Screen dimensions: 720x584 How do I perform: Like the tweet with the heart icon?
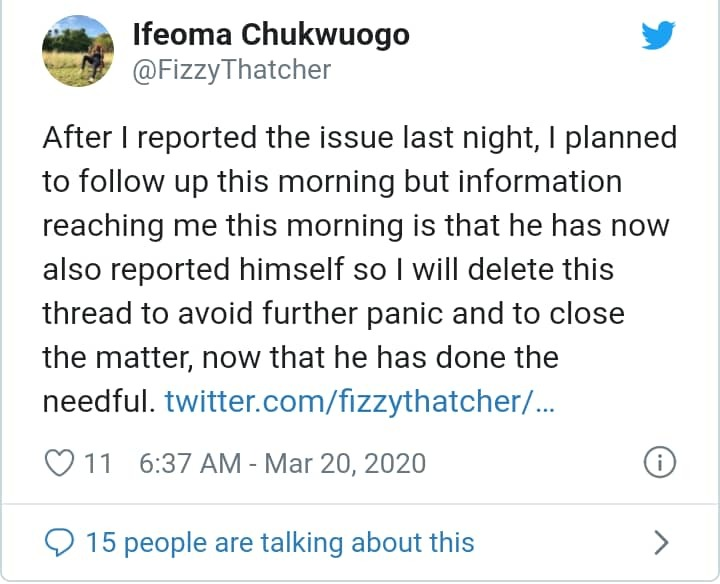point(61,463)
